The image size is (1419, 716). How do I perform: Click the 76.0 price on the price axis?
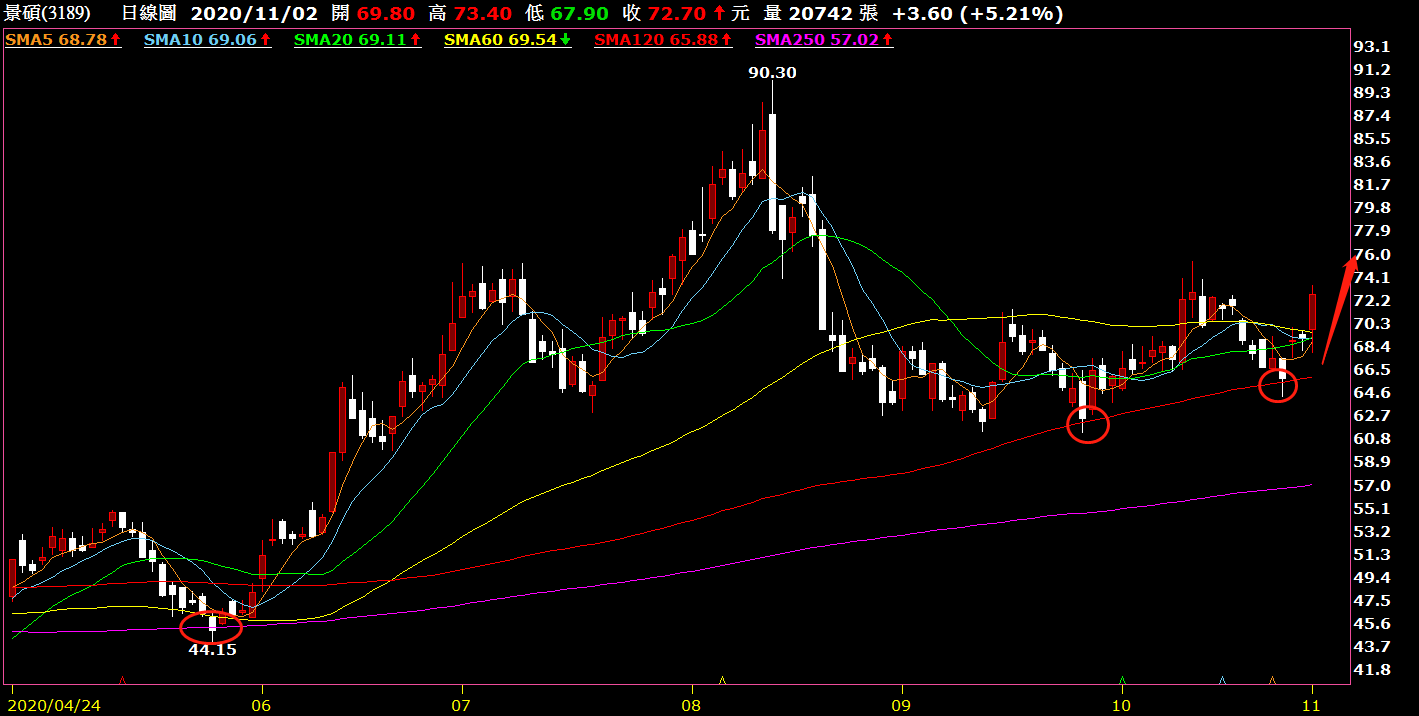(x=1371, y=254)
